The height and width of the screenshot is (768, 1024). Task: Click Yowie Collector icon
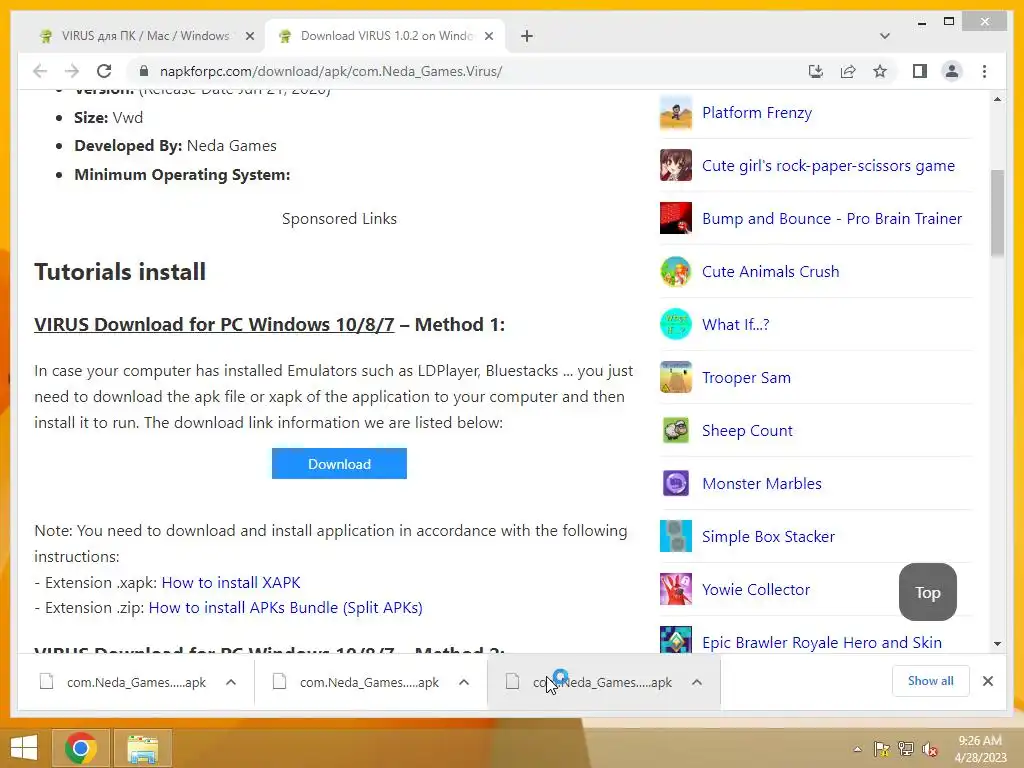676,590
